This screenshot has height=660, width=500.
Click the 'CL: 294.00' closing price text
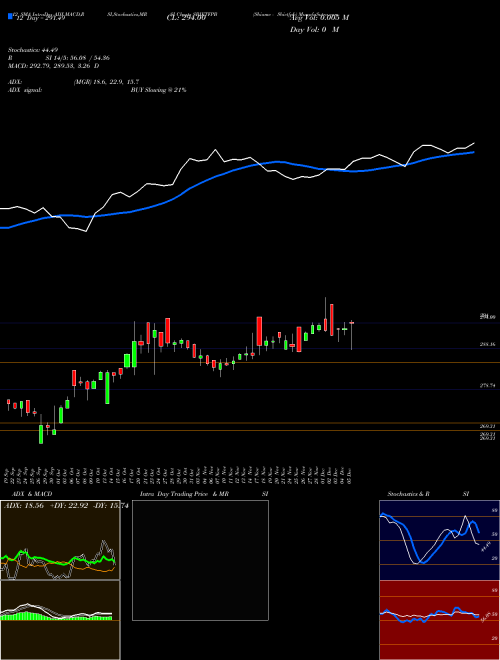point(186,18)
